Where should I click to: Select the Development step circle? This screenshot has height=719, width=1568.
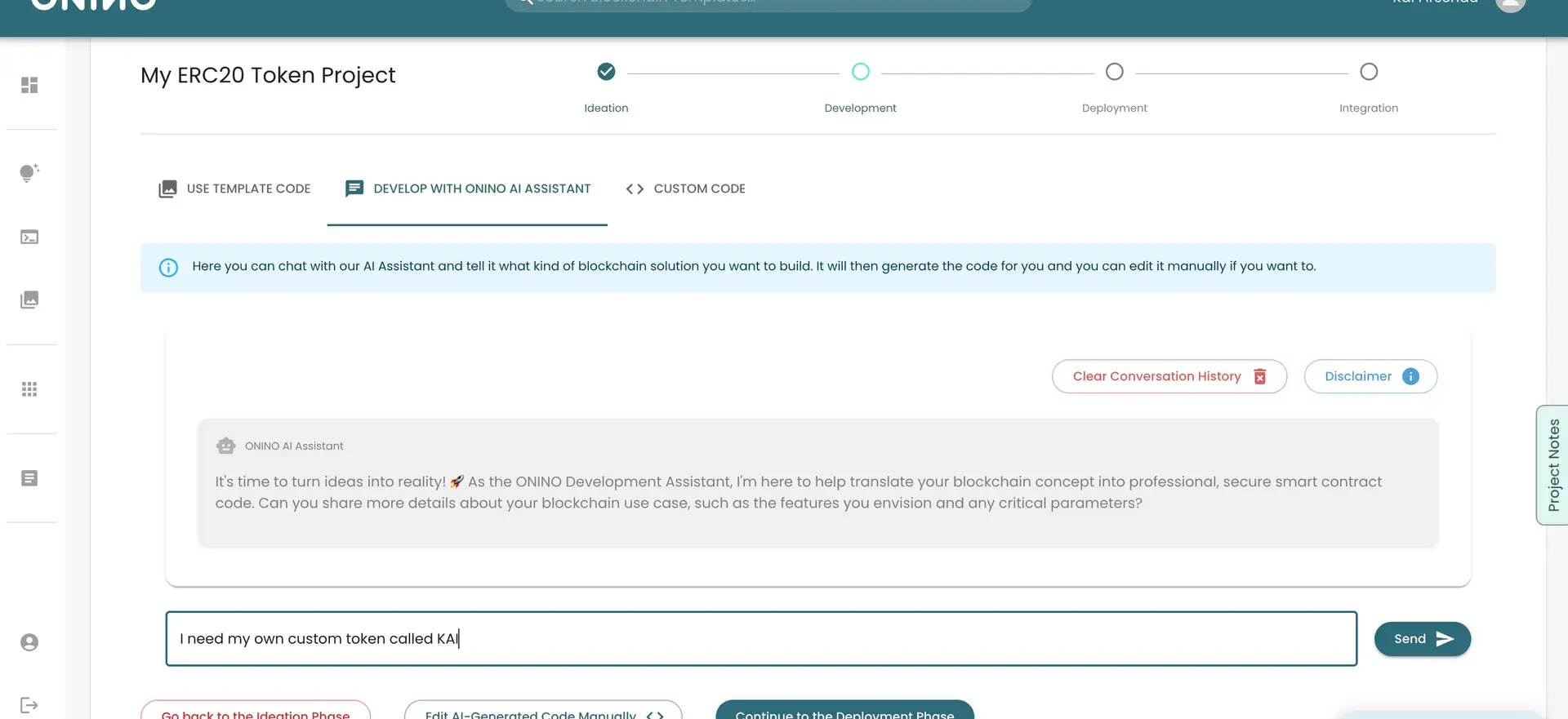coord(860,72)
